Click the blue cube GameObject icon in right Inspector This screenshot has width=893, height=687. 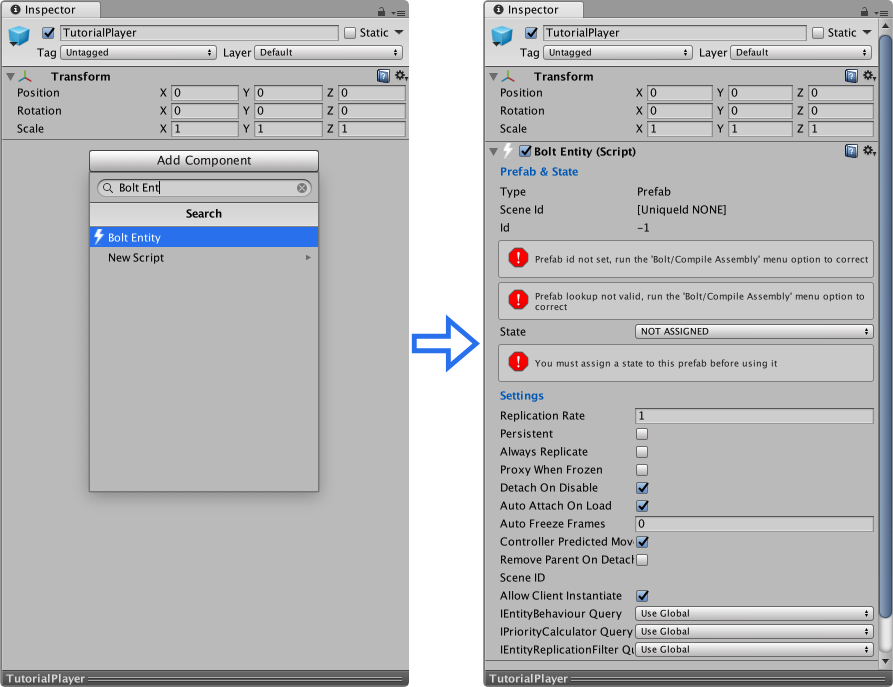(502, 36)
